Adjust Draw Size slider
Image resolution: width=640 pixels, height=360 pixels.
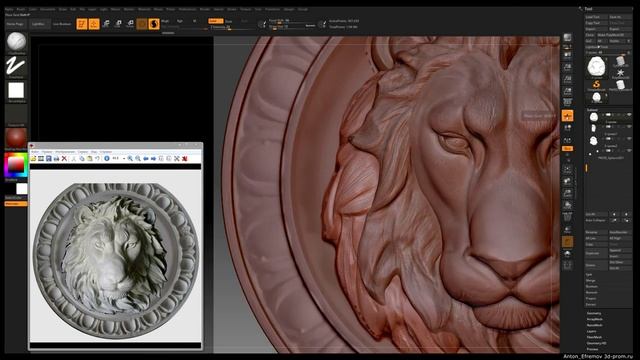pos(292,27)
